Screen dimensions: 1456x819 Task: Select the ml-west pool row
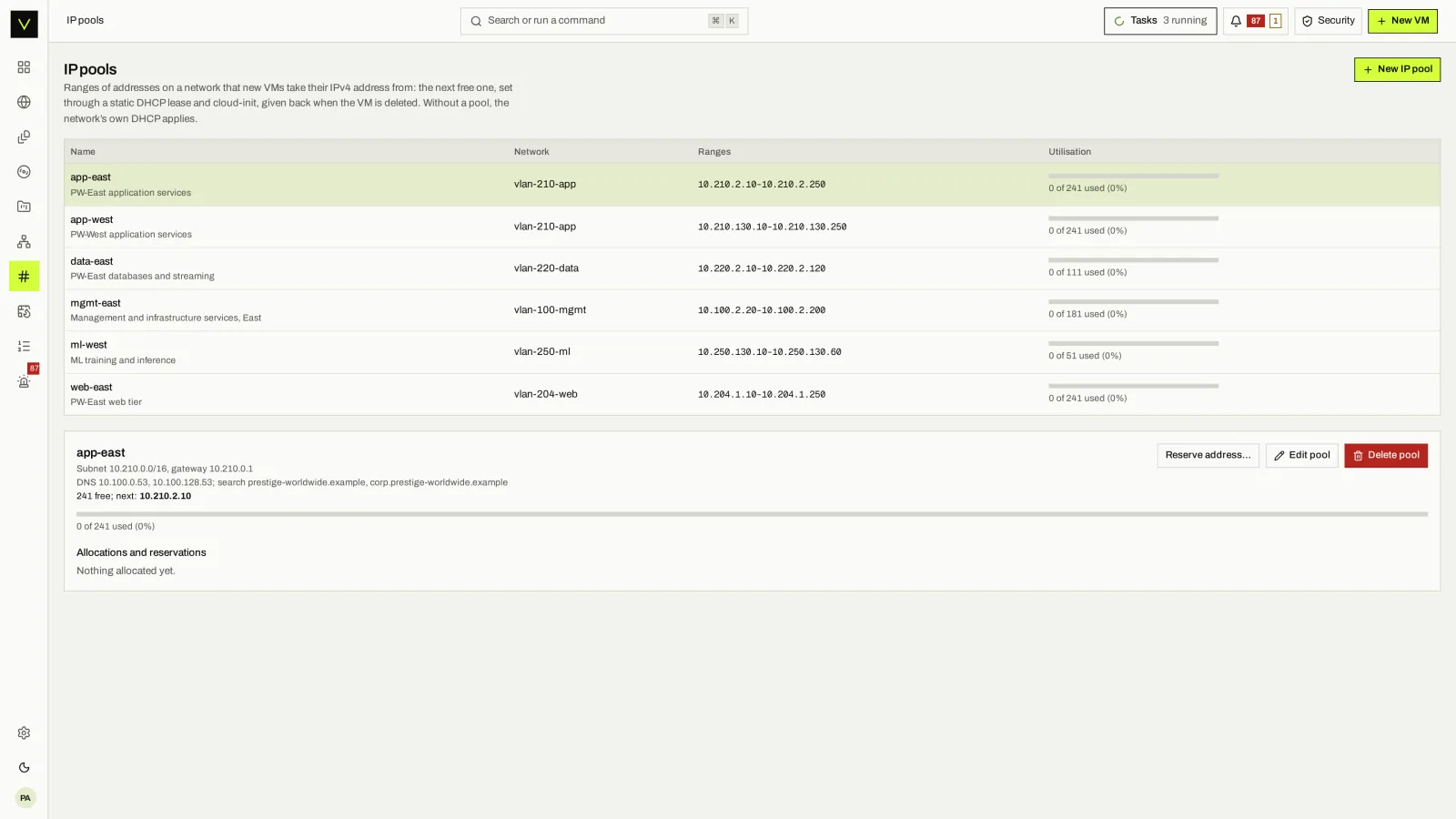(x=752, y=352)
